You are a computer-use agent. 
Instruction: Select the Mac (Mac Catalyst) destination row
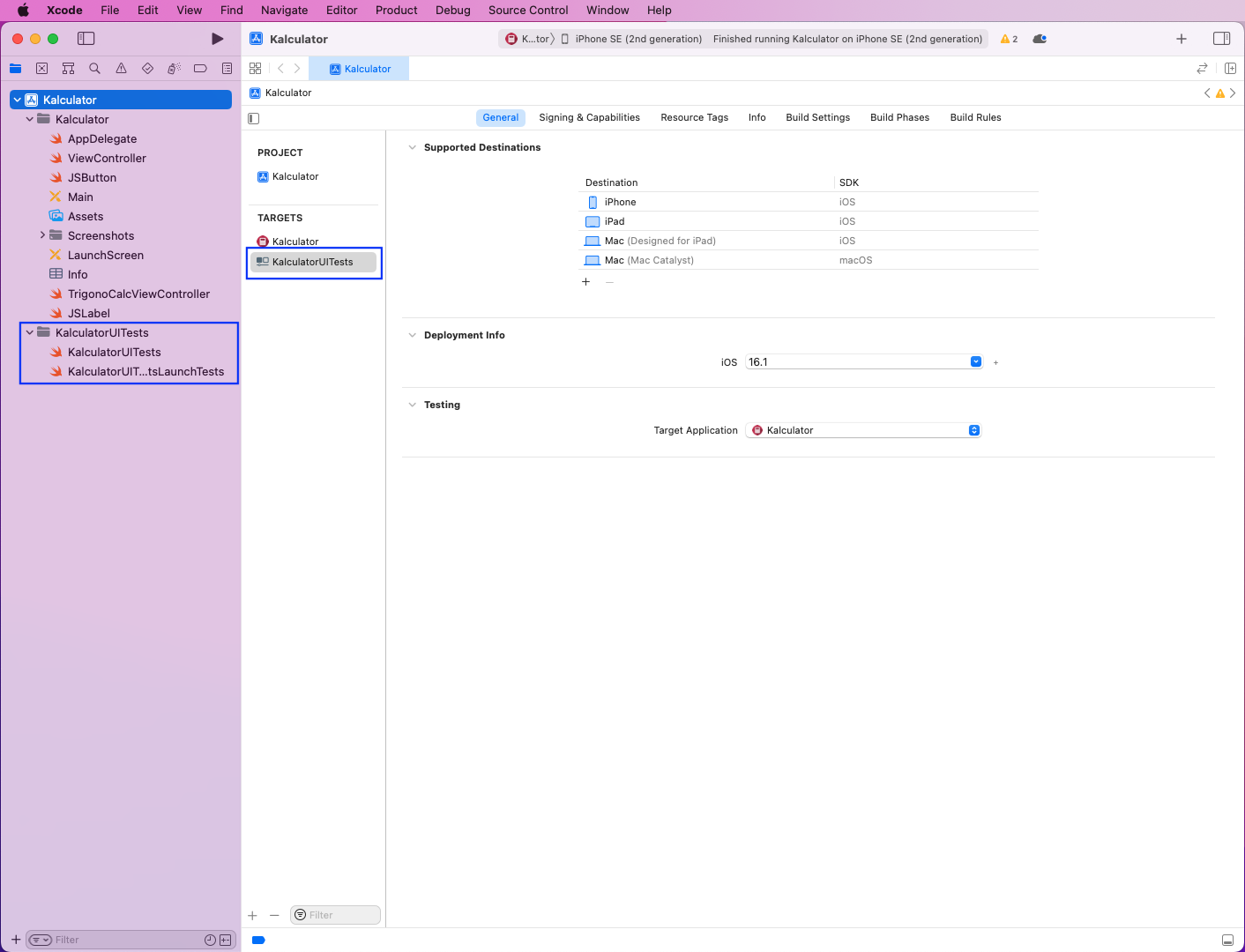coord(809,261)
